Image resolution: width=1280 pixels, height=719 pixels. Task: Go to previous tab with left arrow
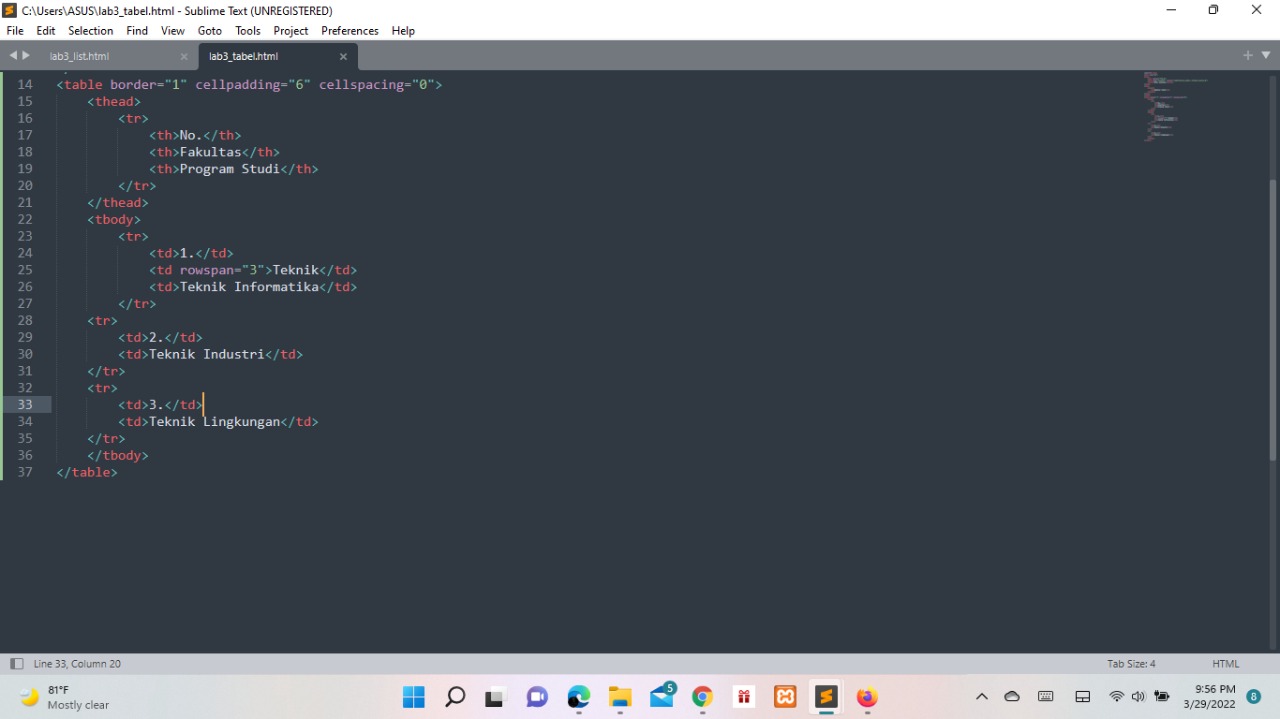13,56
